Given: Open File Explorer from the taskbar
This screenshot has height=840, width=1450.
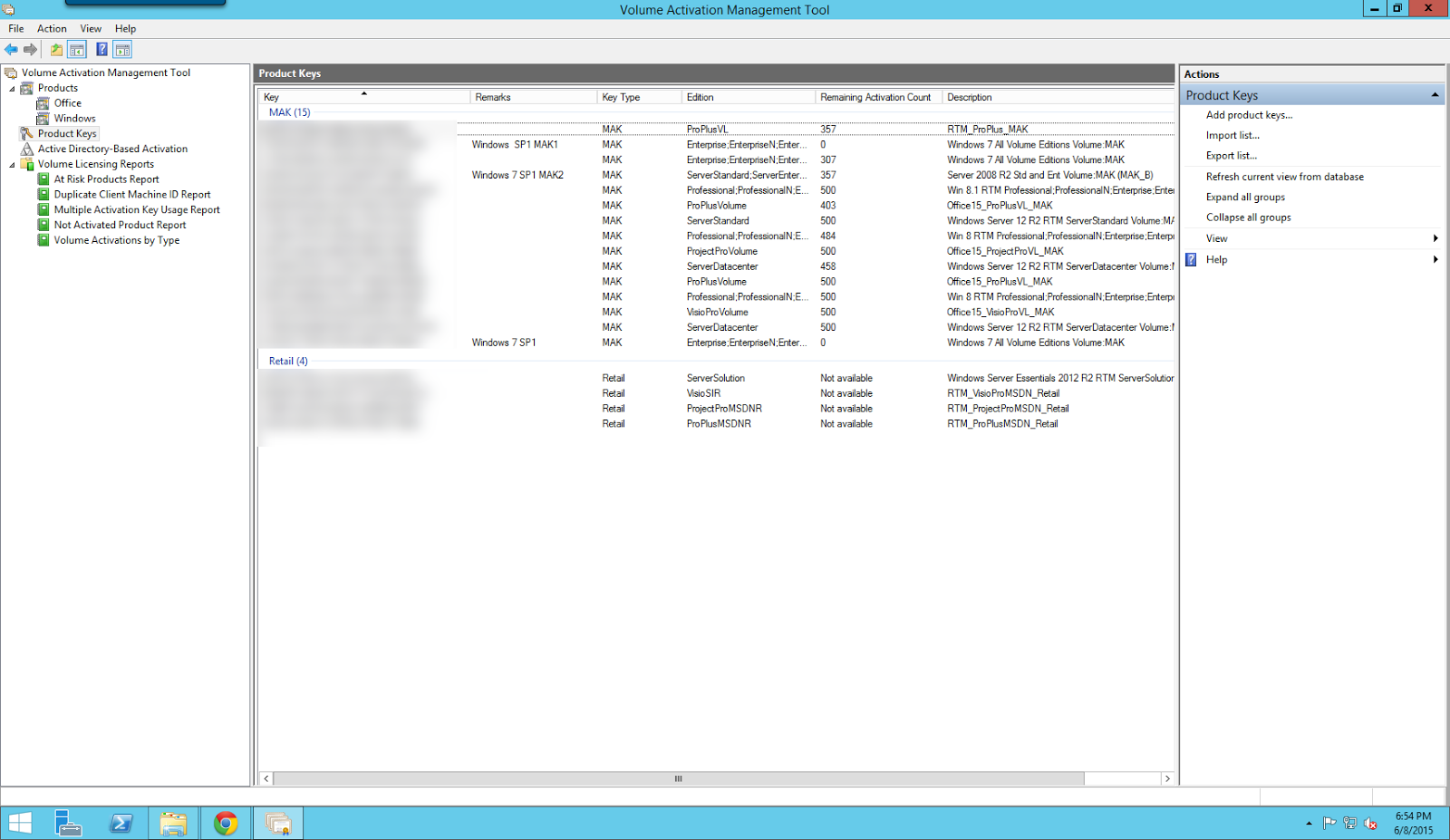Looking at the screenshot, I should click(173, 823).
